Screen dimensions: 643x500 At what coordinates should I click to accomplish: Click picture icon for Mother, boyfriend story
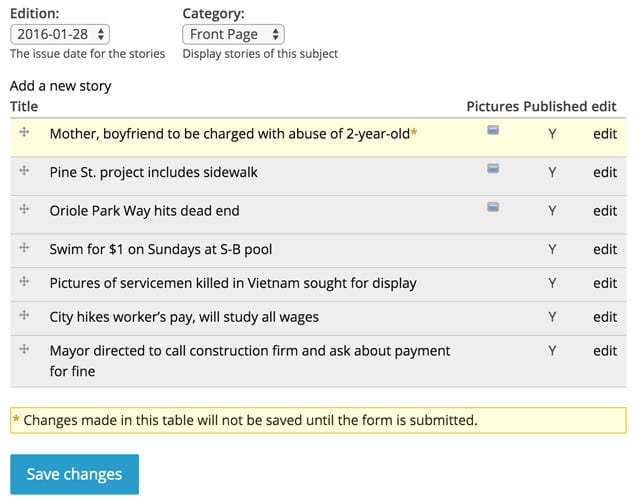pyautogui.click(x=493, y=130)
